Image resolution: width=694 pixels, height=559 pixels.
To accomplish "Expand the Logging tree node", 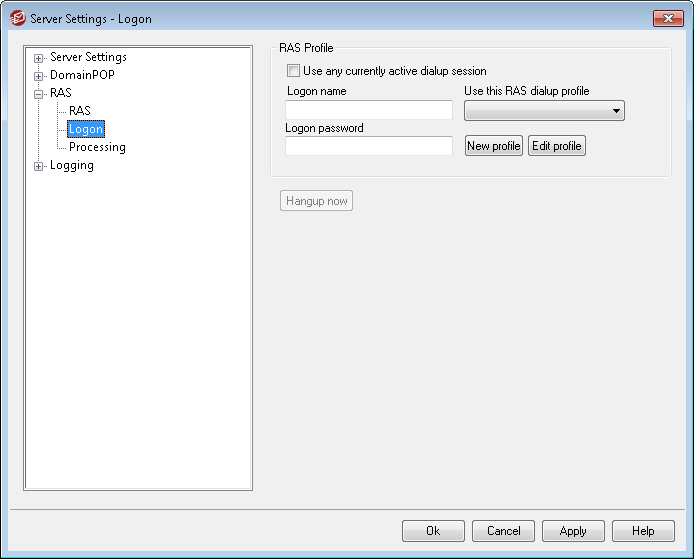I will 39,166.
